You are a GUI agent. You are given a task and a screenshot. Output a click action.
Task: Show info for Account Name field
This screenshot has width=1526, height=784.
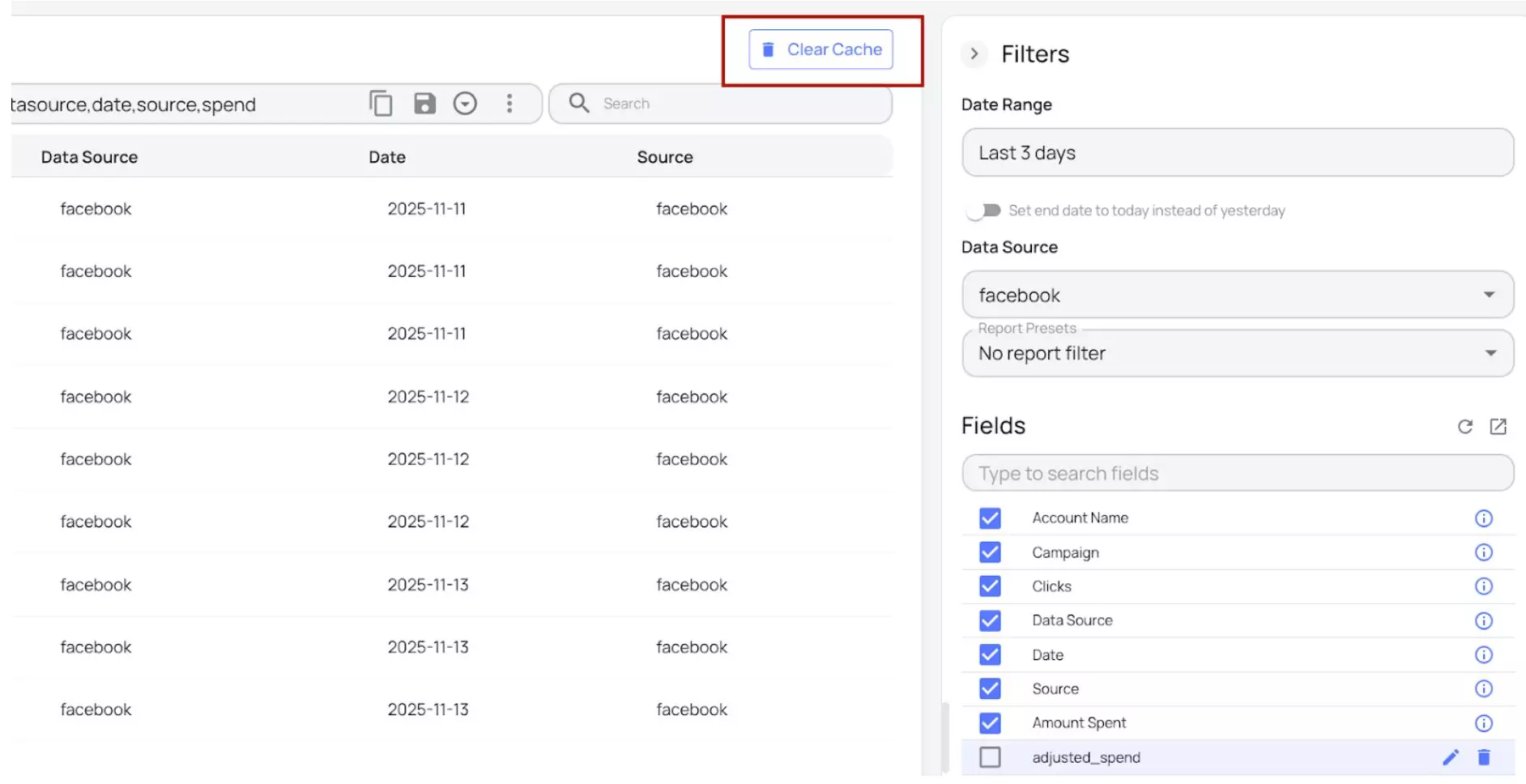pyautogui.click(x=1483, y=518)
